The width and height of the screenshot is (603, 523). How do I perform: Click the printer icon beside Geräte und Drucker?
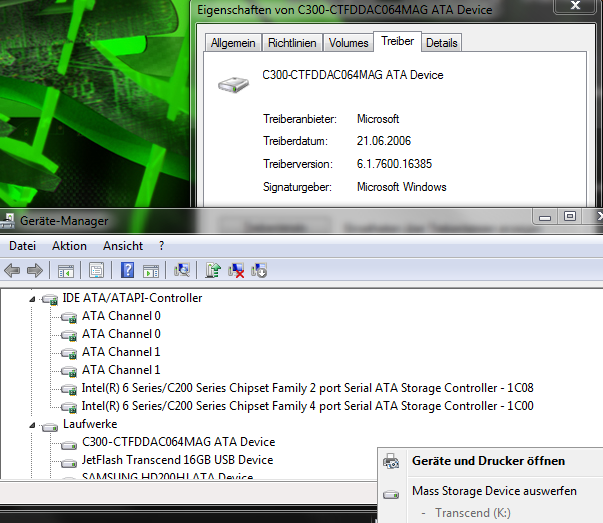pos(391,461)
